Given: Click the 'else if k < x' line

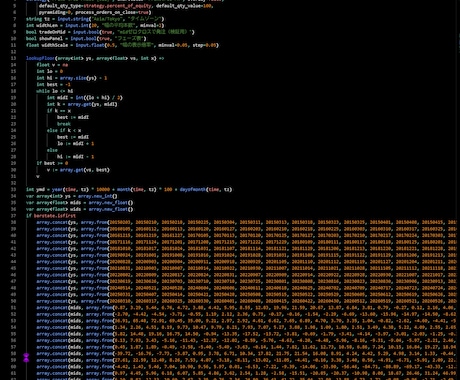Looking at the screenshot, I should 64,130.
